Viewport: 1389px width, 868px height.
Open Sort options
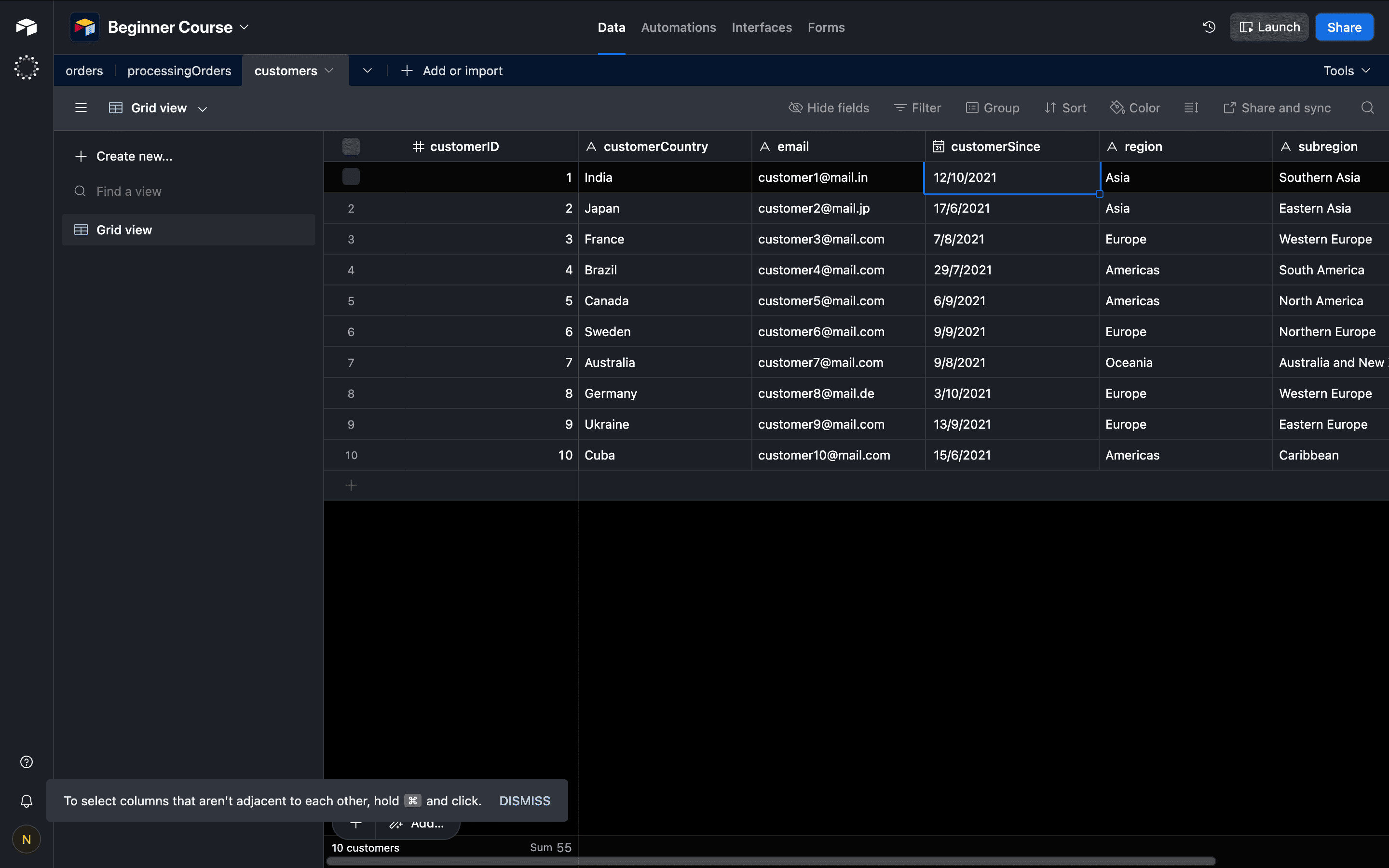(1065, 108)
